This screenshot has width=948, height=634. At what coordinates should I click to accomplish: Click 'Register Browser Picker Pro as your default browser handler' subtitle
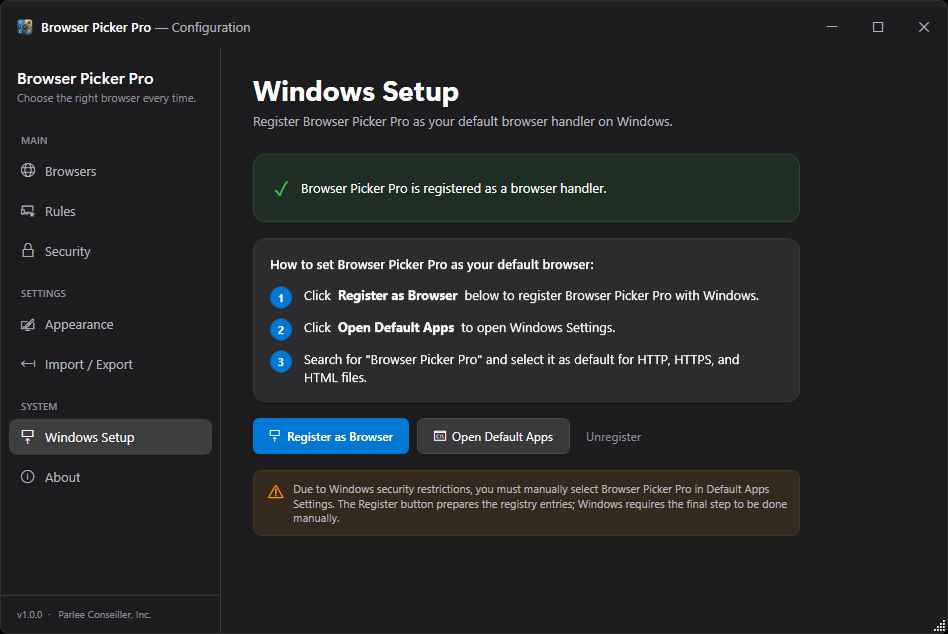pyautogui.click(x=463, y=121)
